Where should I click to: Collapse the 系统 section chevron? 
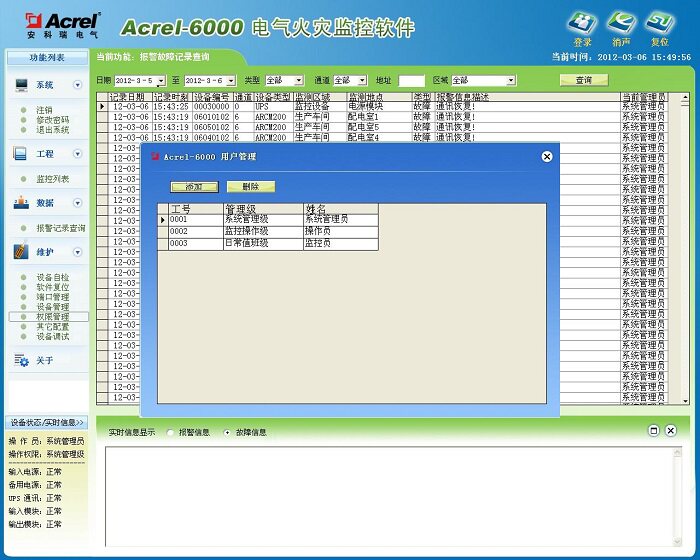point(78,85)
